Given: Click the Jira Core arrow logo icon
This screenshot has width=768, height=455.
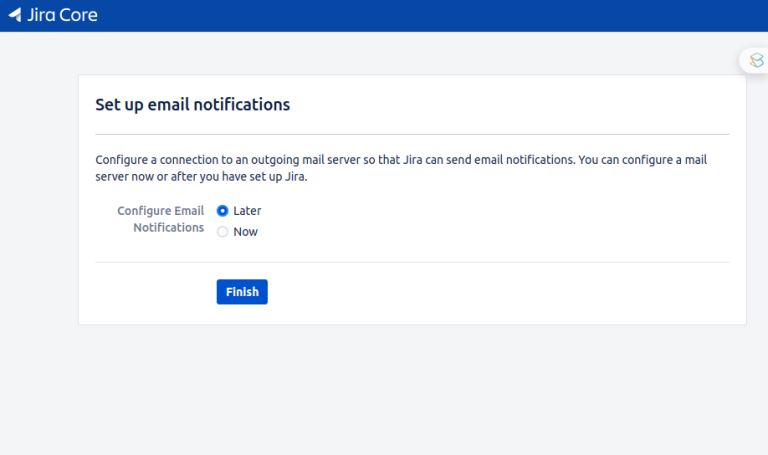Looking at the screenshot, I should tap(15, 15).
